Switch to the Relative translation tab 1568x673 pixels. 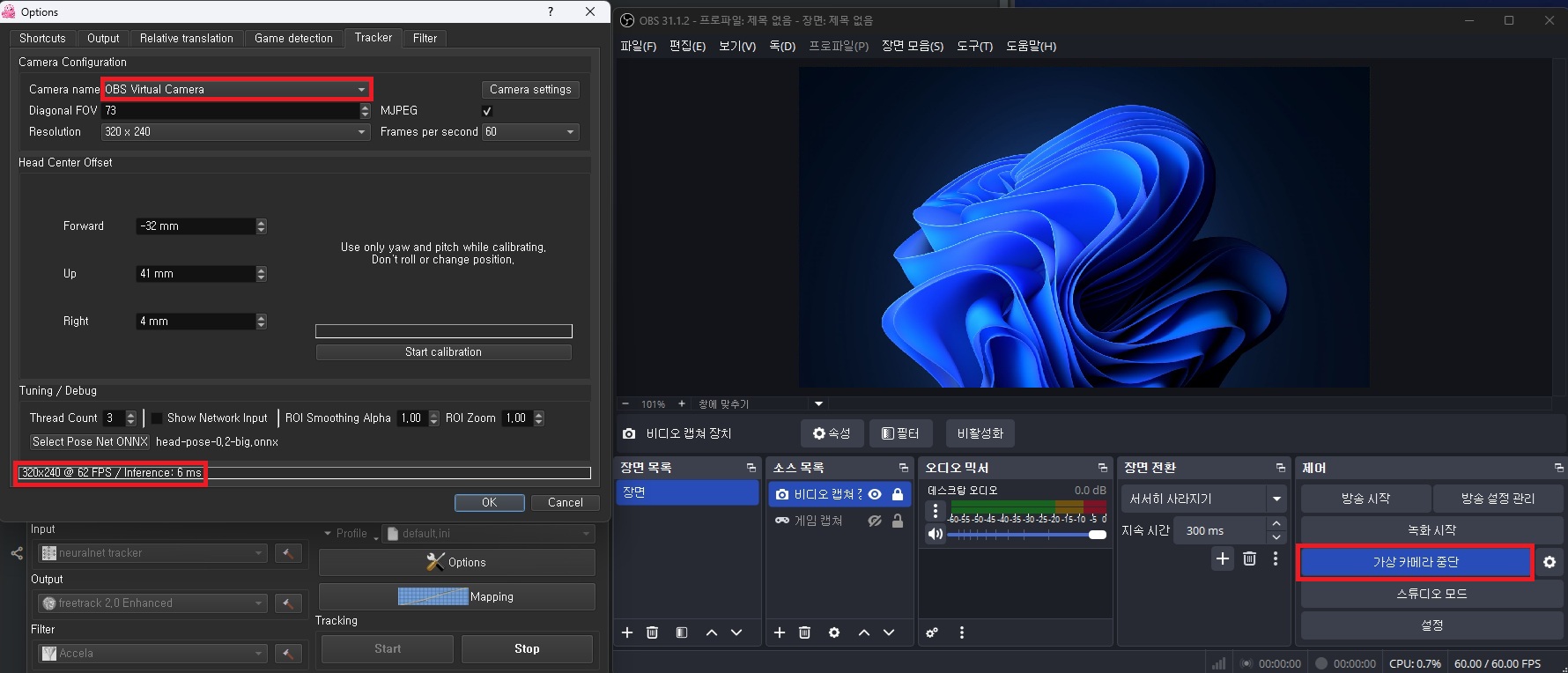[187, 39]
